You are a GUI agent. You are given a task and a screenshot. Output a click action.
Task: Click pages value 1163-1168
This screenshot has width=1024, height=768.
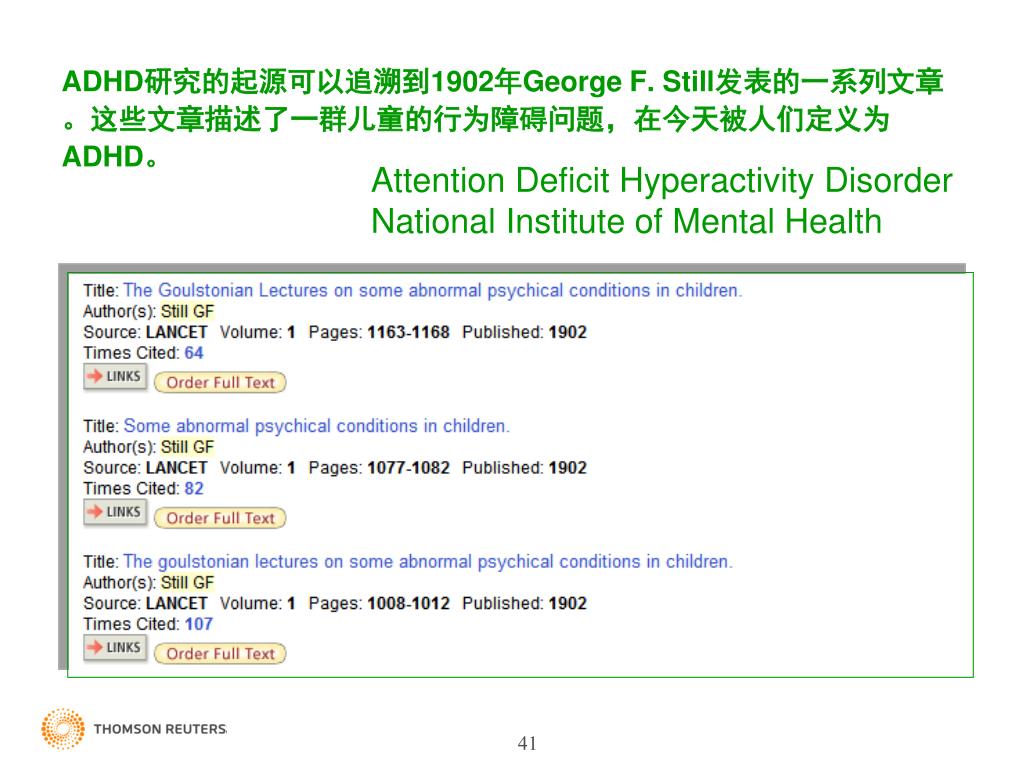coord(408,332)
